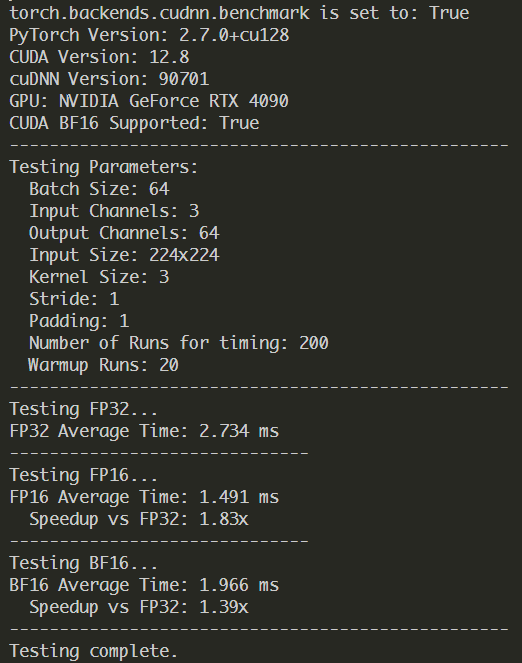Viewport: 522px width, 663px height.
Task: Click the BF16 Average Time 1.966 ms line
Action: pos(144,585)
